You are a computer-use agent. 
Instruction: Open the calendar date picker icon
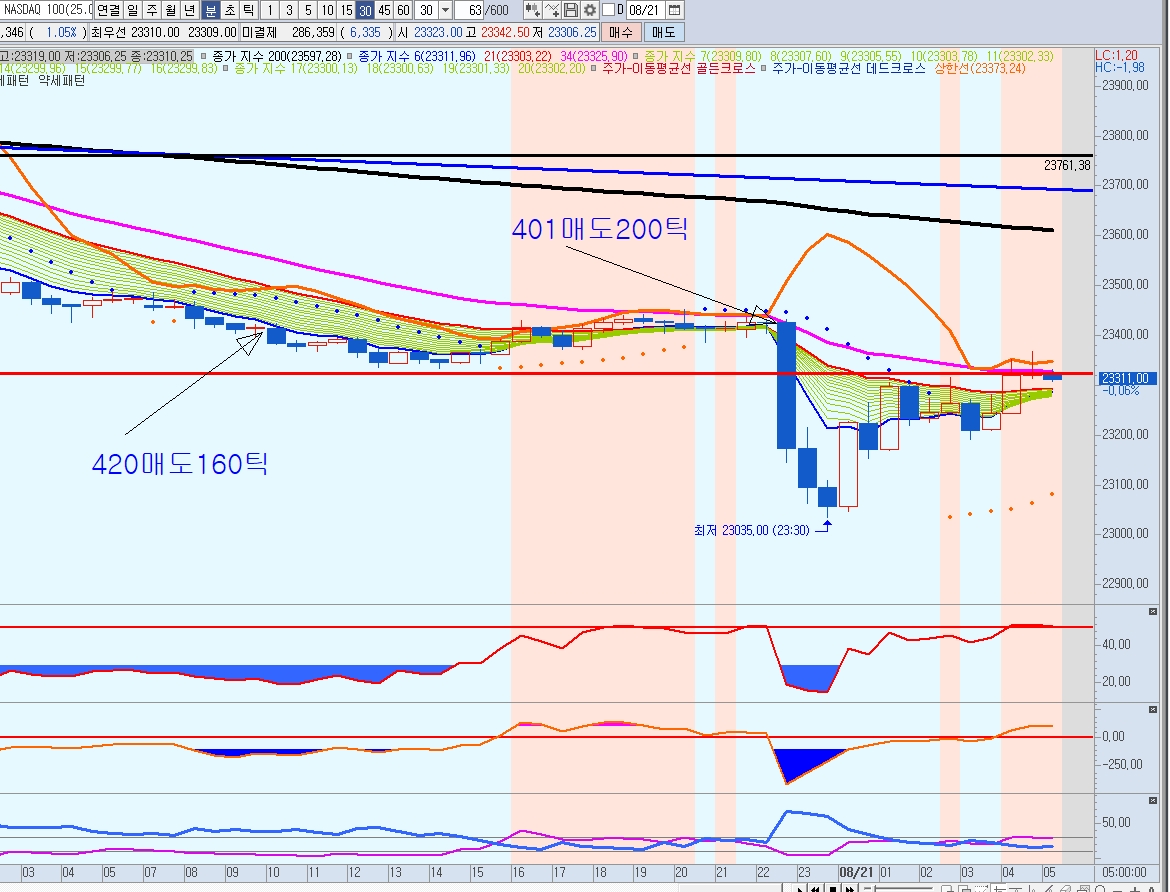pyautogui.click(x=675, y=10)
